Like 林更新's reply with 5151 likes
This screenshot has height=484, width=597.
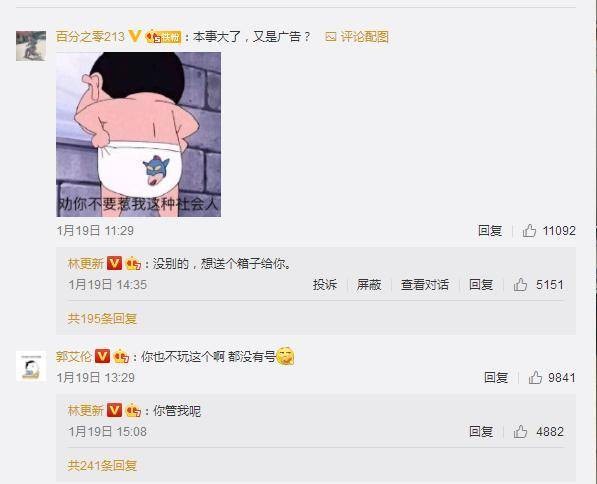pyautogui.click(x=520, y=284)
